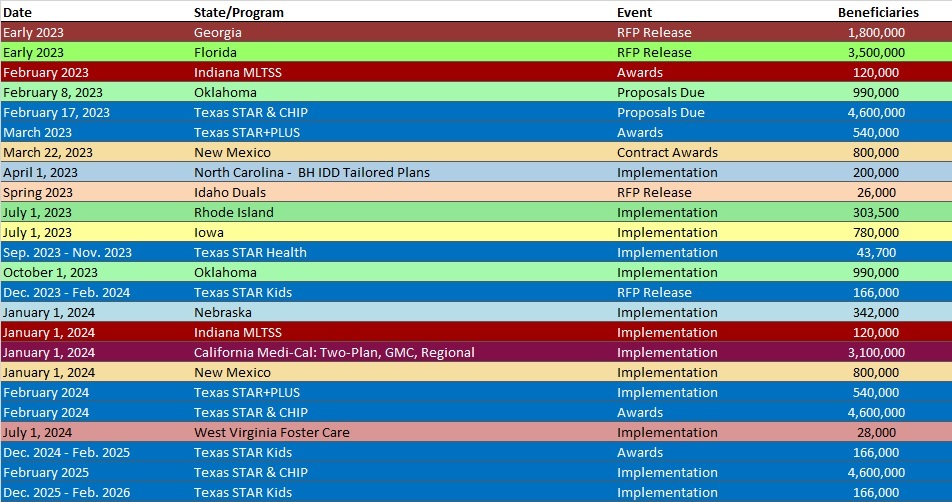Click the 26,000 beneficiaries value

(876, 192)
